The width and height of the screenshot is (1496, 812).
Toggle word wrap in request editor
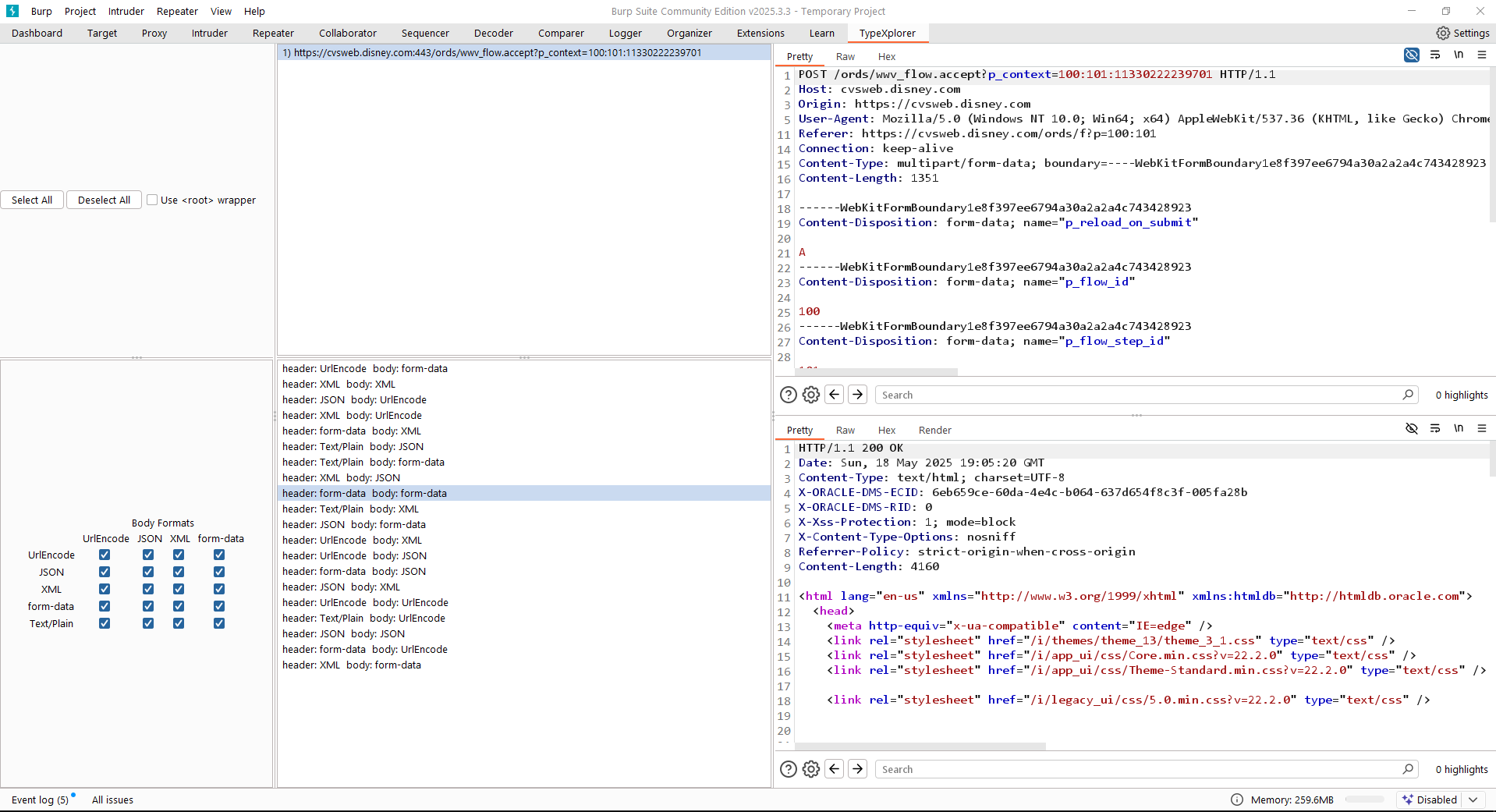pos(1435,55)
